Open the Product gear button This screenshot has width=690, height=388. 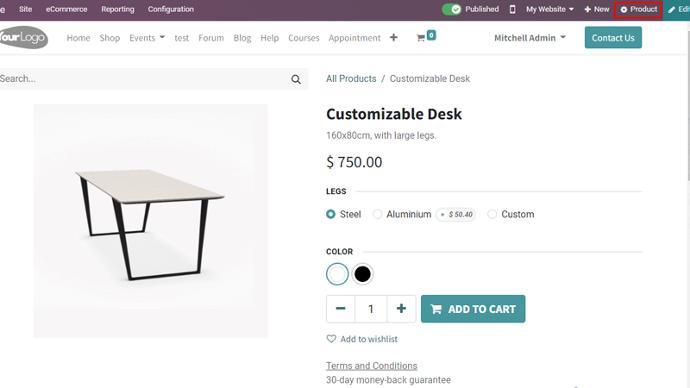coord(639,9)
